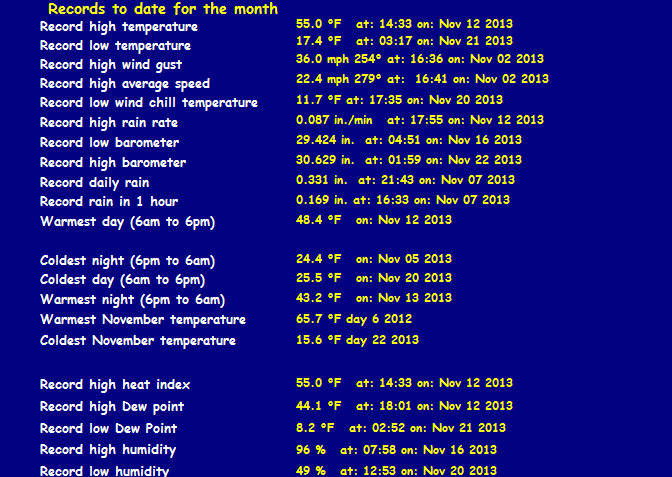Click the 'Record rain in 1 hour' label
Screen dimensions: 672x477
109,202
